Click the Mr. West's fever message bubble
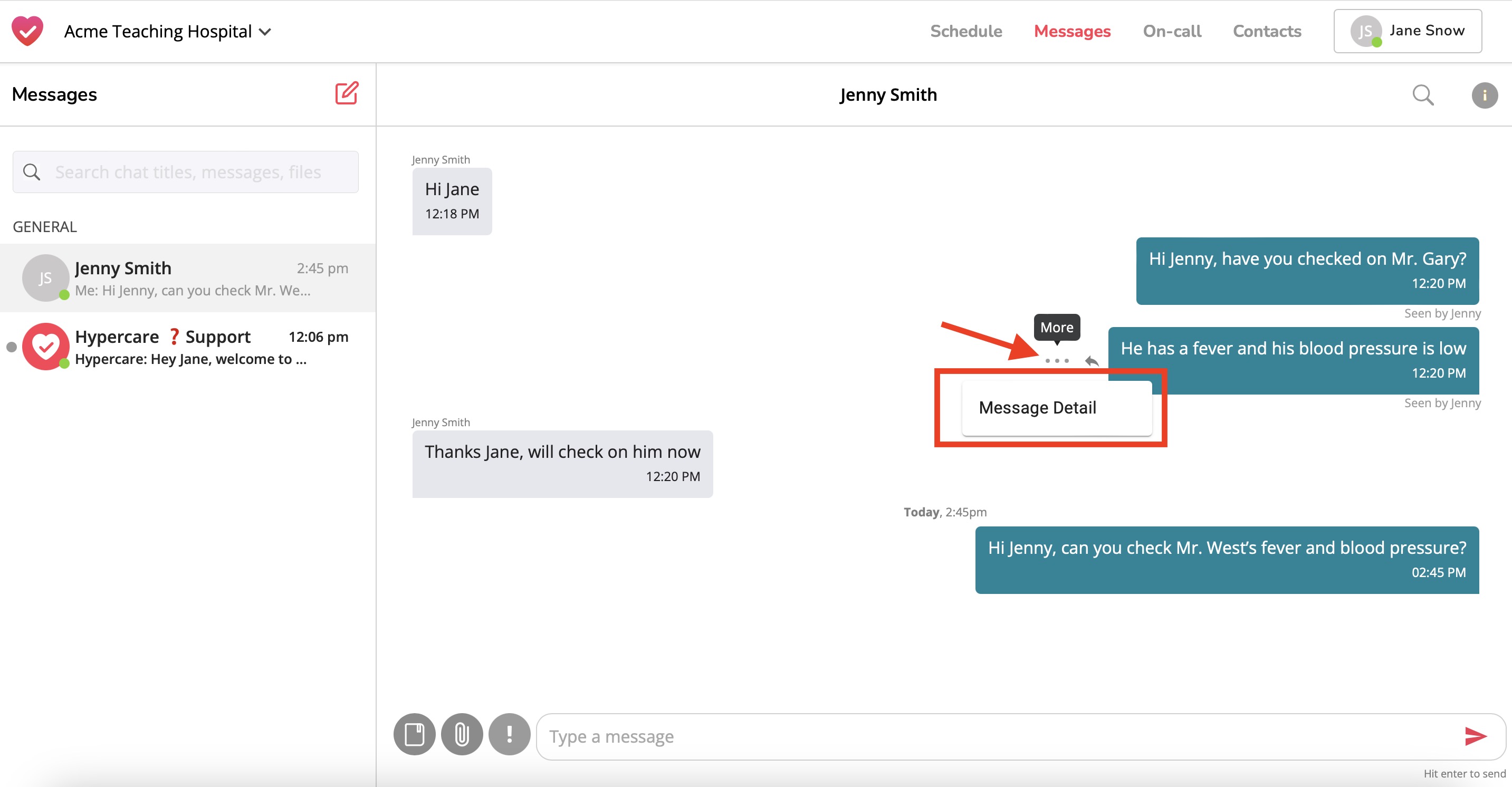Viewport: 1512px width, 787px height. click(x=1227, y=560)
